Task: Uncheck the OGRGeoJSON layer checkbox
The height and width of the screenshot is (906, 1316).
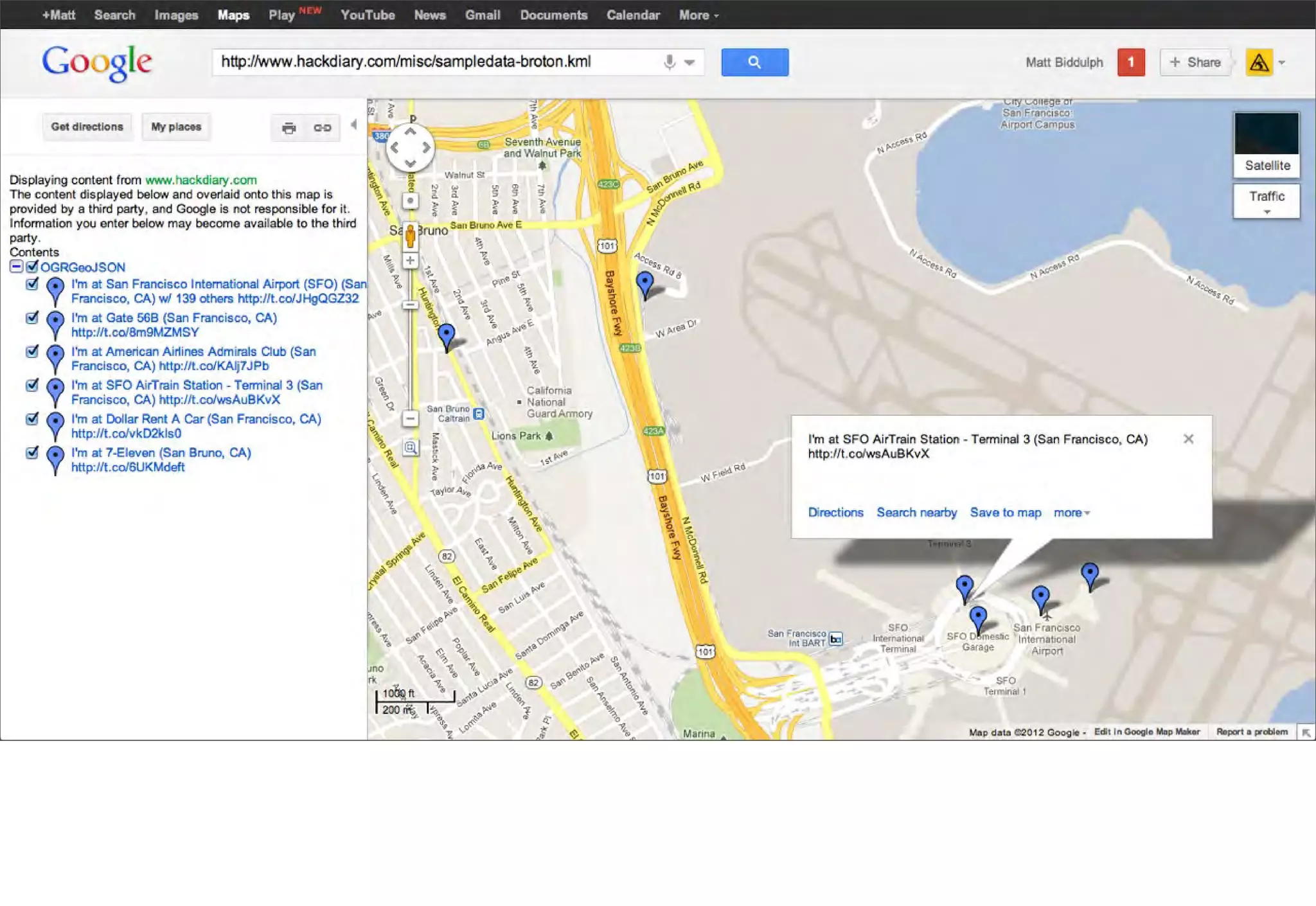Action: (32, 267)
